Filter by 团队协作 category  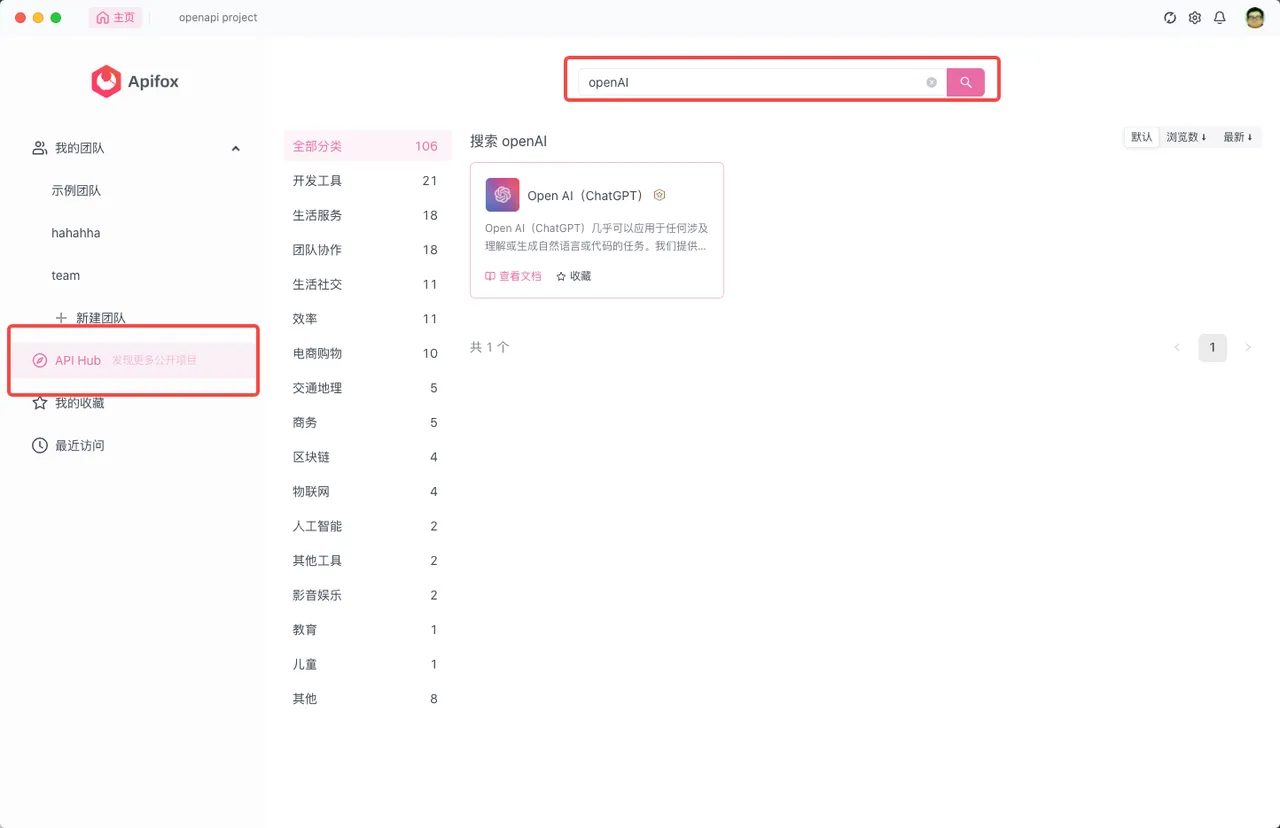pyautogui.click(x=367, y=250)
